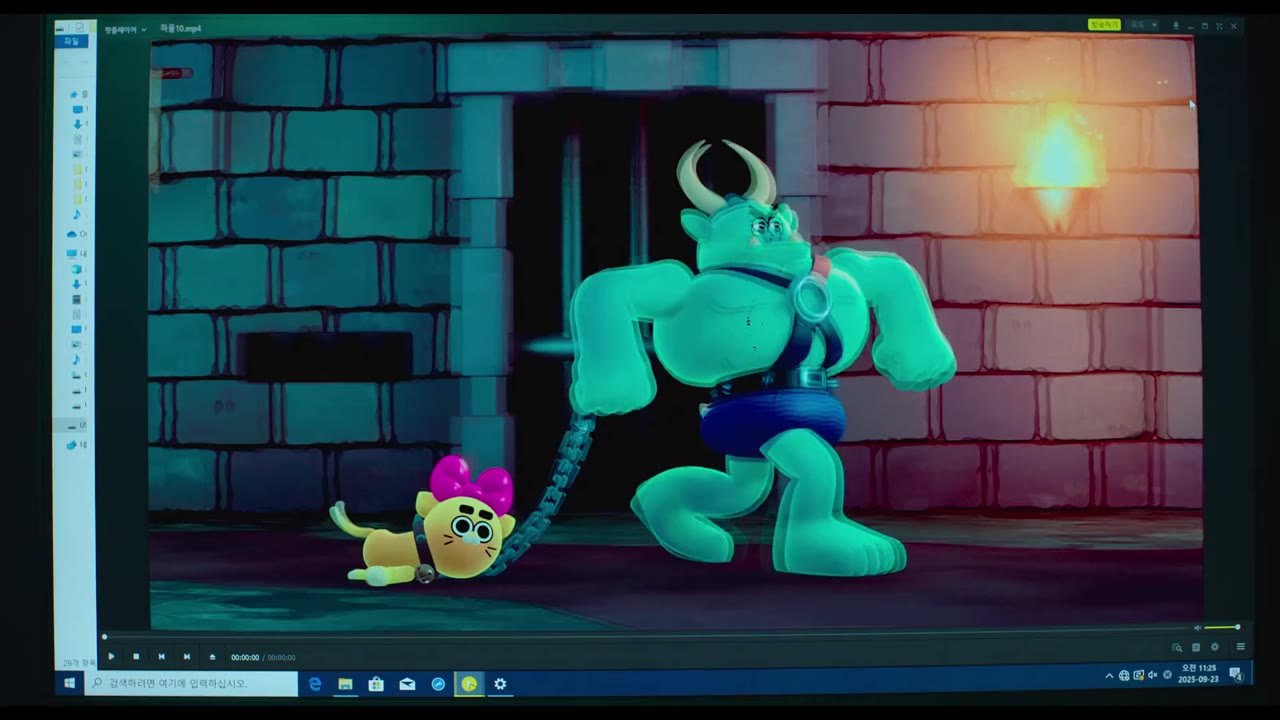Screen dimensions: 1280x720
Task: Click the Windows search box
Action: tap(192, 683)
